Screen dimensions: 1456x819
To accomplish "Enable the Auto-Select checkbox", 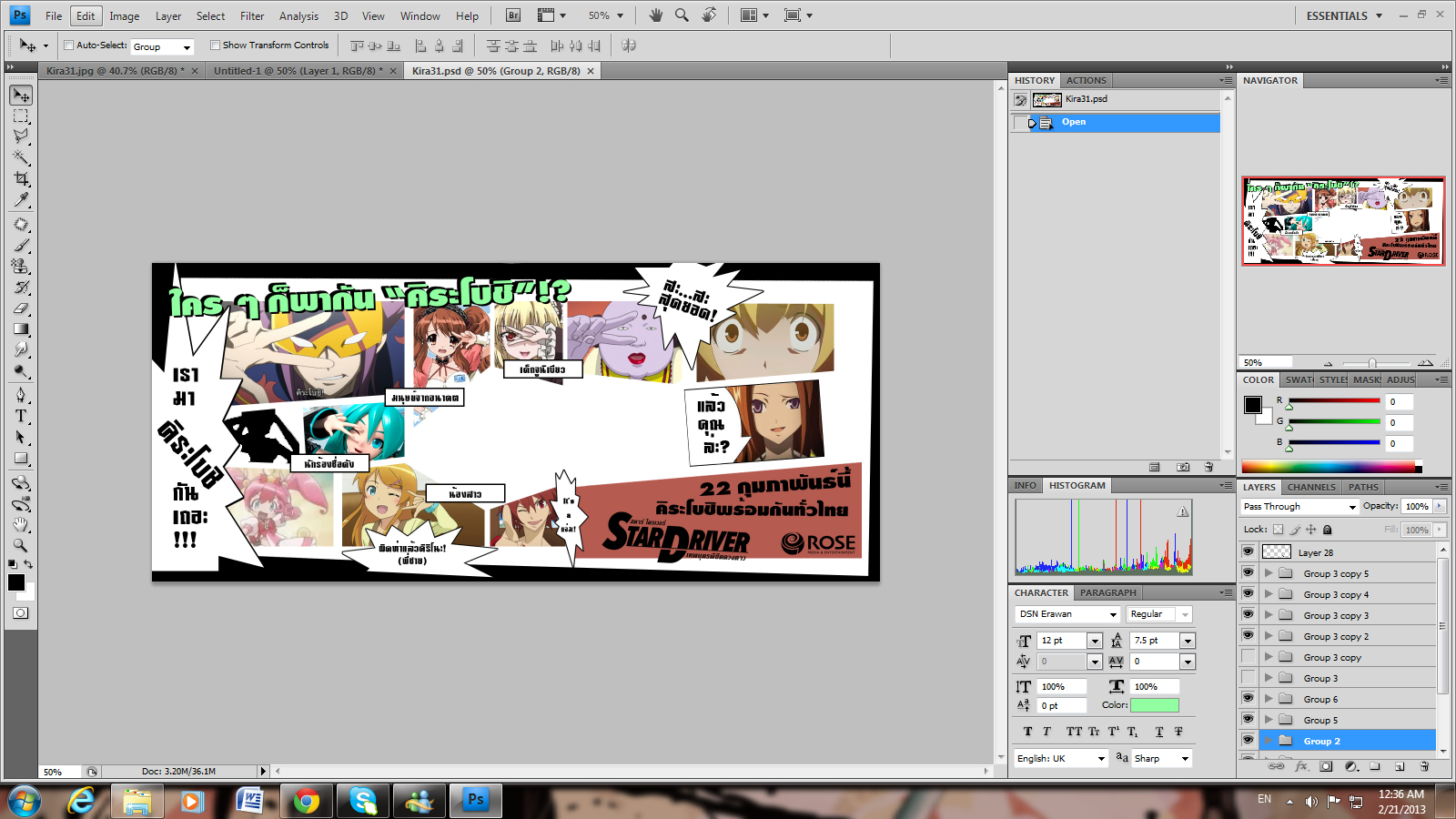I will tap(68, 45).
